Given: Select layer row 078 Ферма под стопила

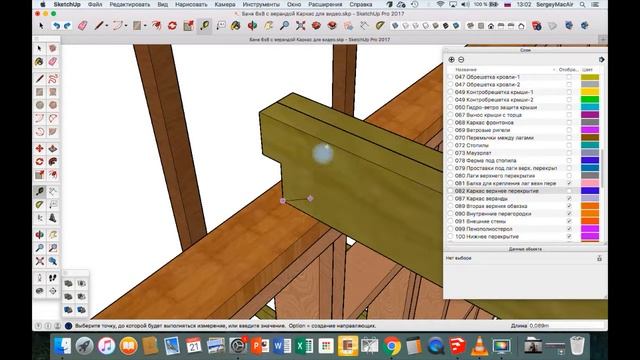Looking at the screenshot, I should coord(524,160).
